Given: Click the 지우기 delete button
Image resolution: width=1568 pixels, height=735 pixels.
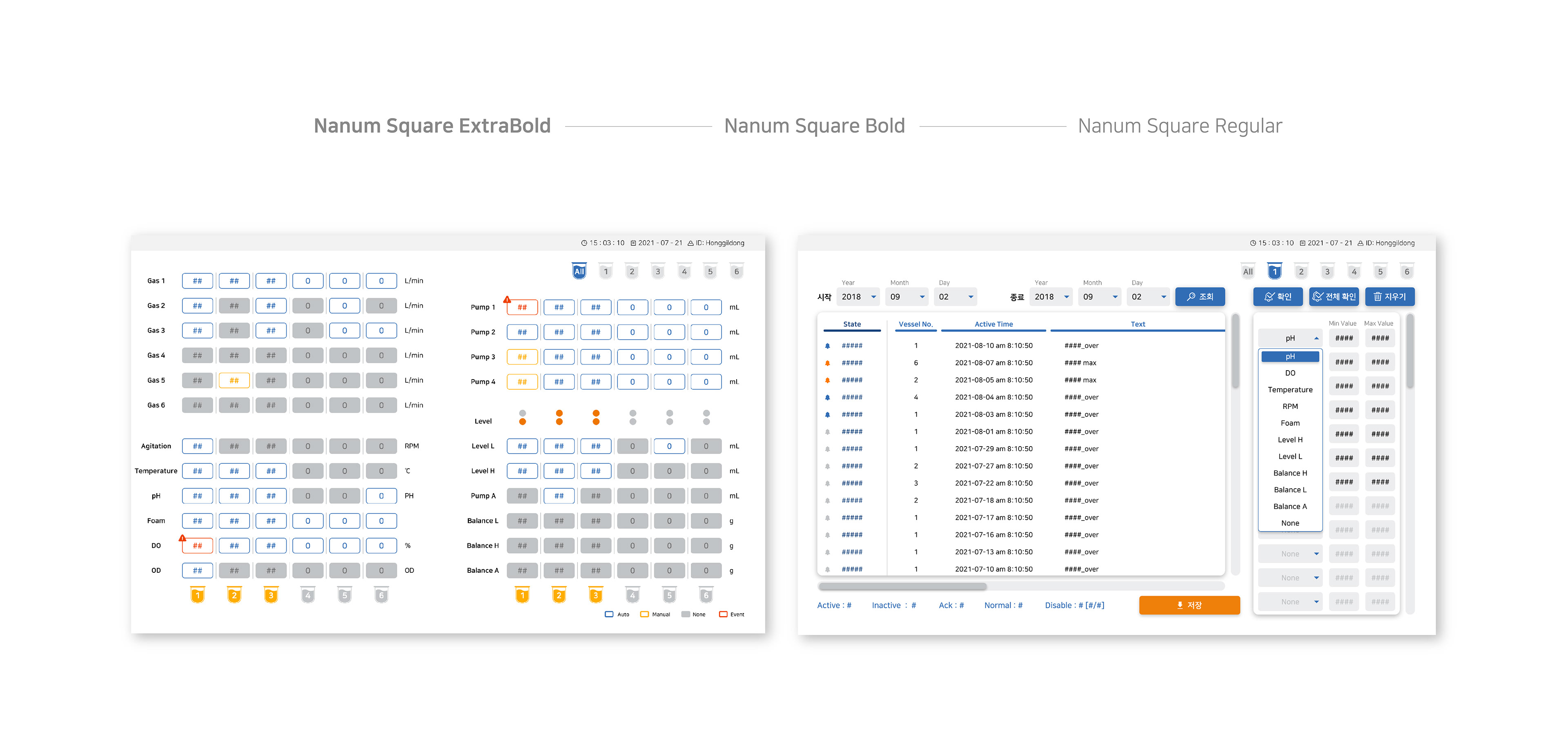Looking at the screenshot, I should pyautogui.click(x=1390, y=297).
